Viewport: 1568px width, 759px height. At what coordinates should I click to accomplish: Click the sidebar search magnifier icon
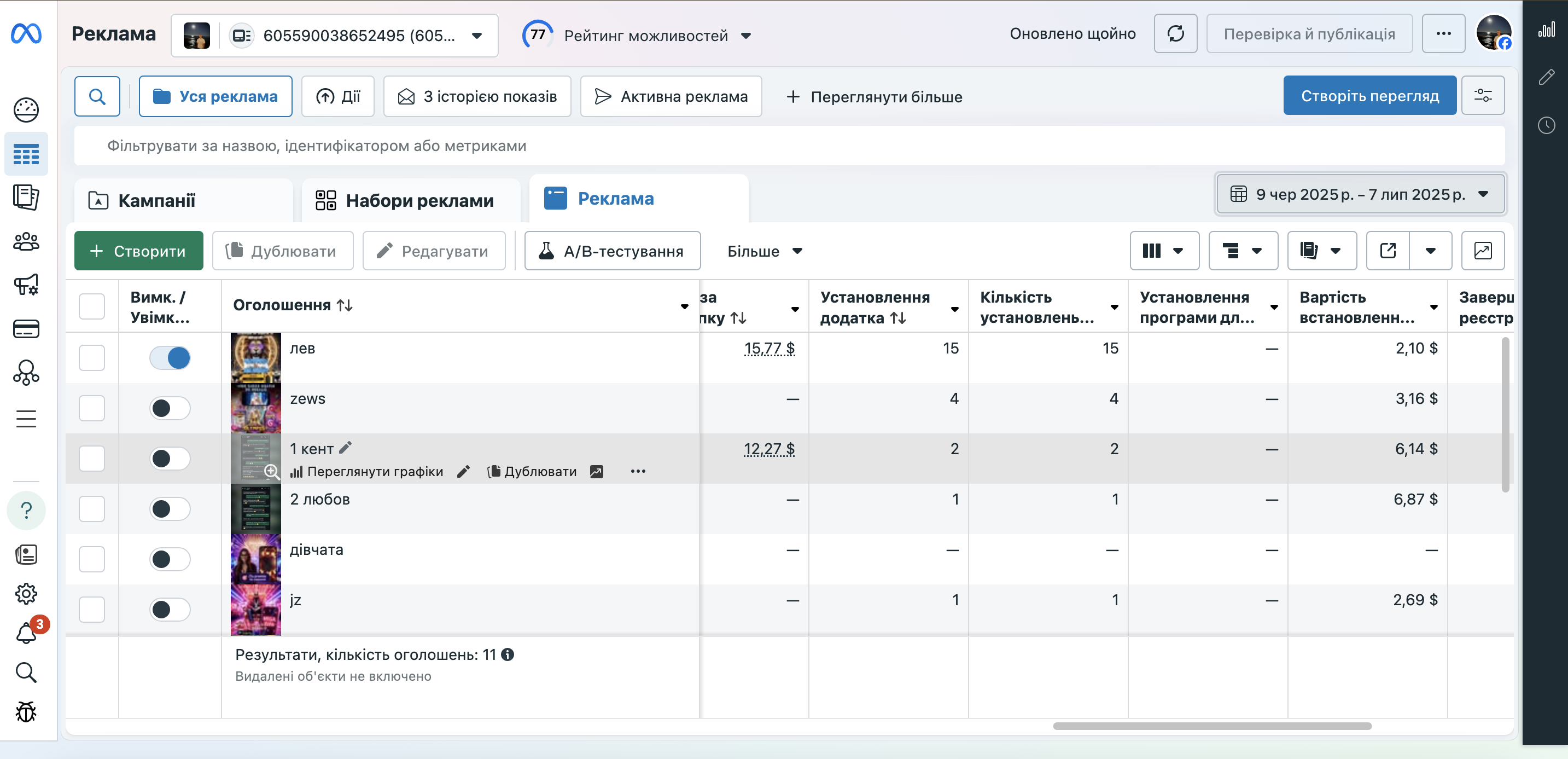tap(26, 673)
